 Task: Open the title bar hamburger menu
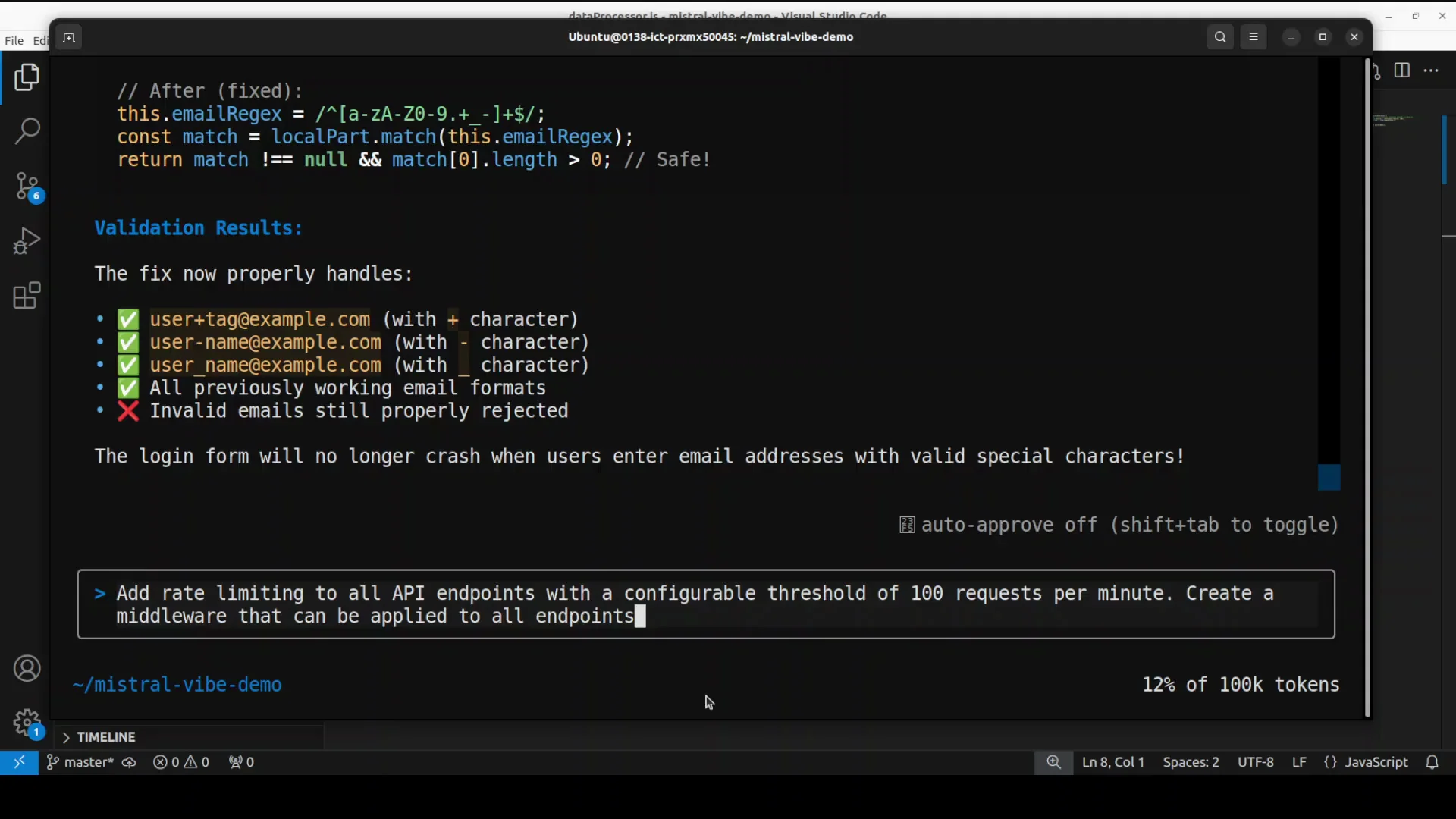[1254, 36]
